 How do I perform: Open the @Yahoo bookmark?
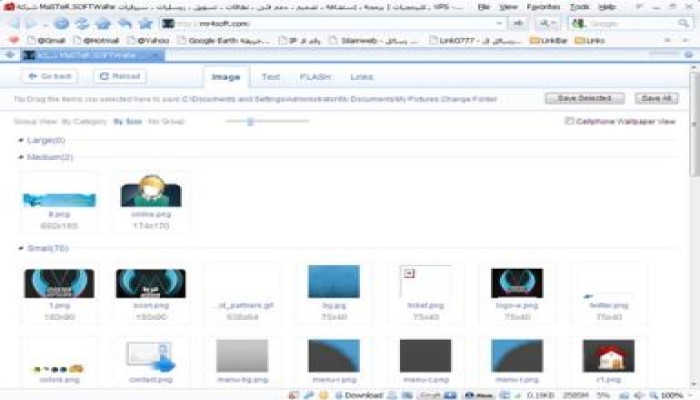(148, 41)
